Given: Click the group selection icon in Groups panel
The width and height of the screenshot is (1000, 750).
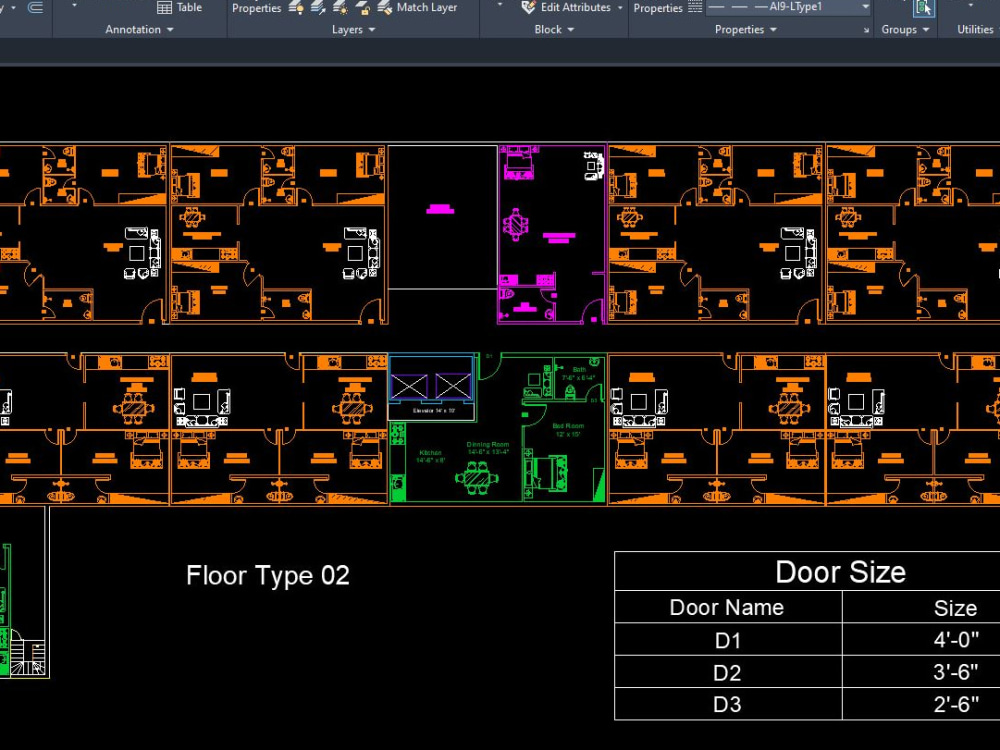Looking at the screenshot, I should pyautogui.click(x=922, y=9).
